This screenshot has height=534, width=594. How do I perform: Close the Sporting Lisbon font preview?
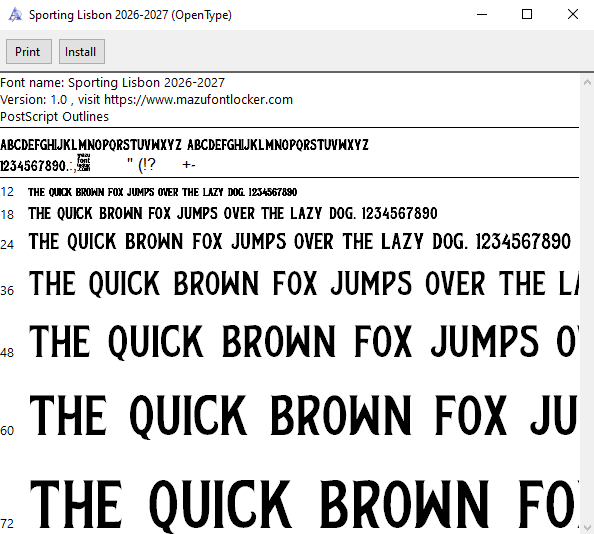pos(573,15)
